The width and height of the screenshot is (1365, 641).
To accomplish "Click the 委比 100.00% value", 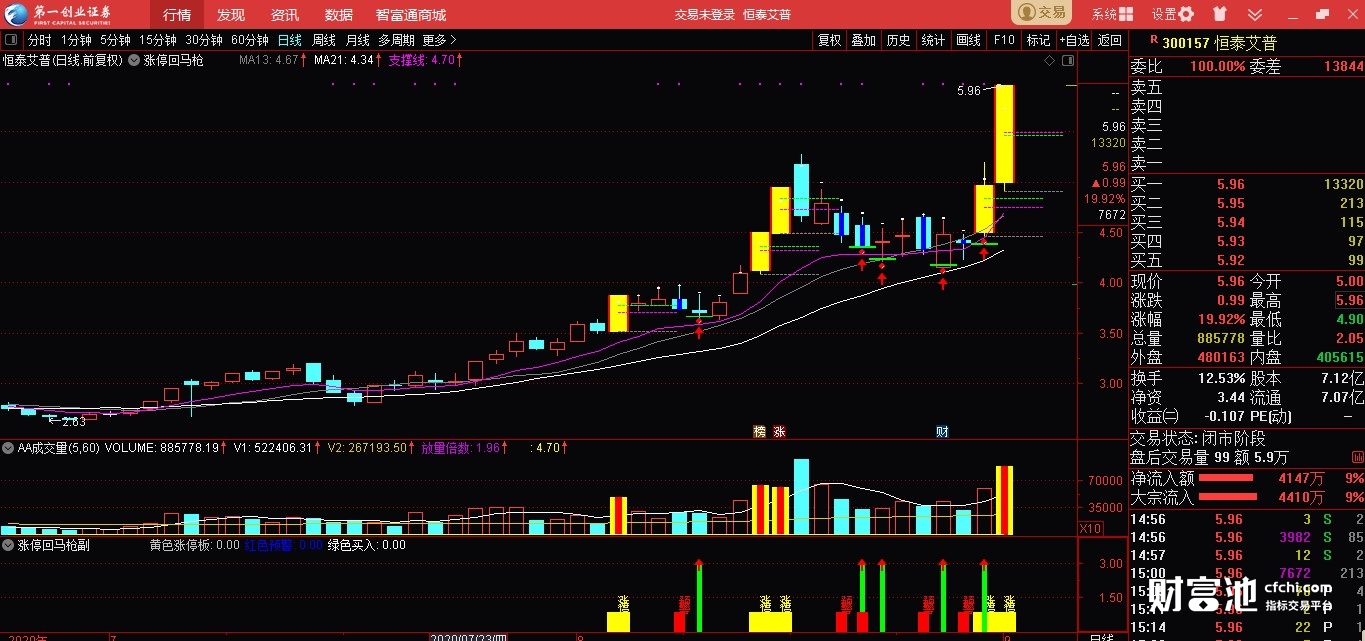I will [1217, 67].
